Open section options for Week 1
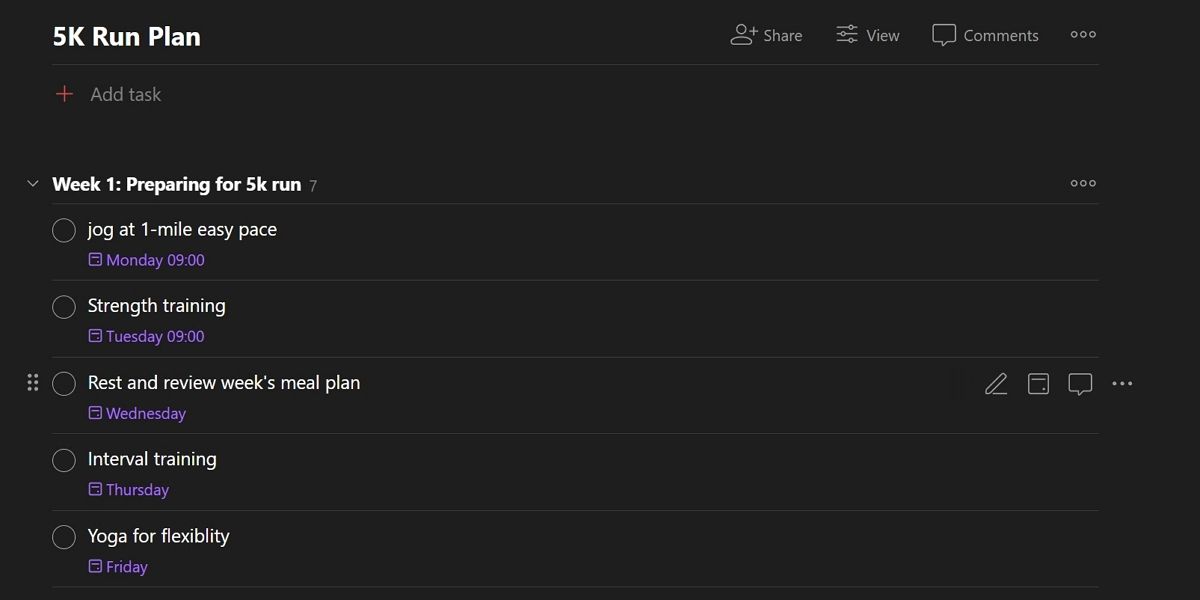Image resolution: width=1200 pixels, height=600 pixels. click(1083, 183)
